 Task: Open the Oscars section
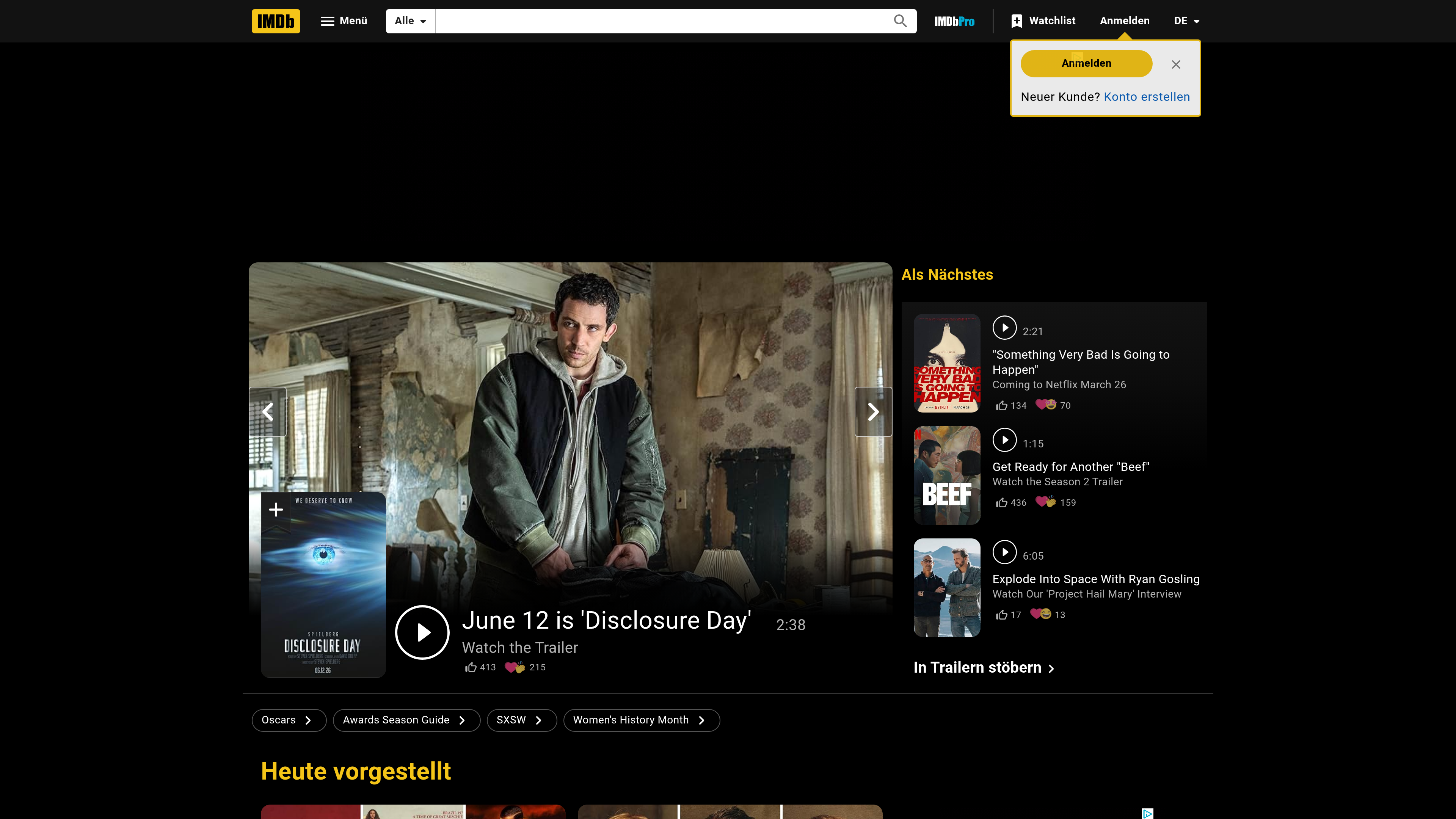point(288,720)
